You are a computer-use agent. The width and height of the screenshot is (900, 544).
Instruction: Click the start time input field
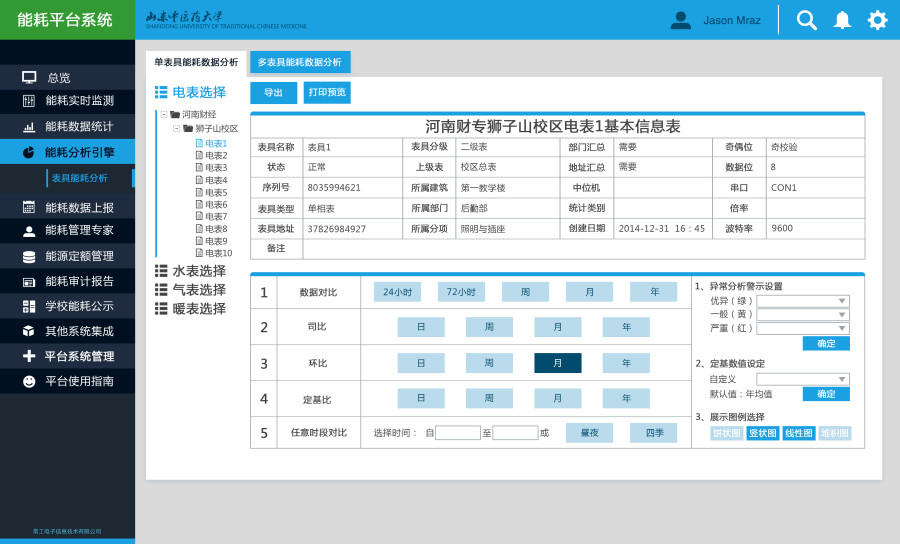[x=457, y=433]
